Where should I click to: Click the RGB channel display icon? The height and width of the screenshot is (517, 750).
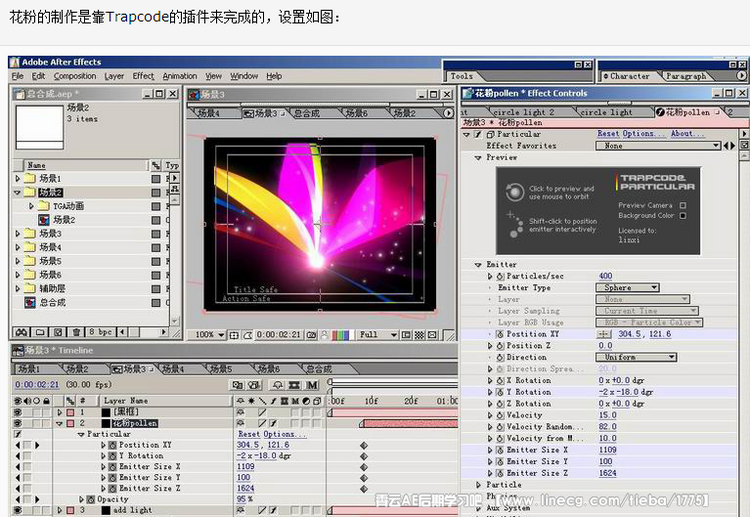coord(340,335)
